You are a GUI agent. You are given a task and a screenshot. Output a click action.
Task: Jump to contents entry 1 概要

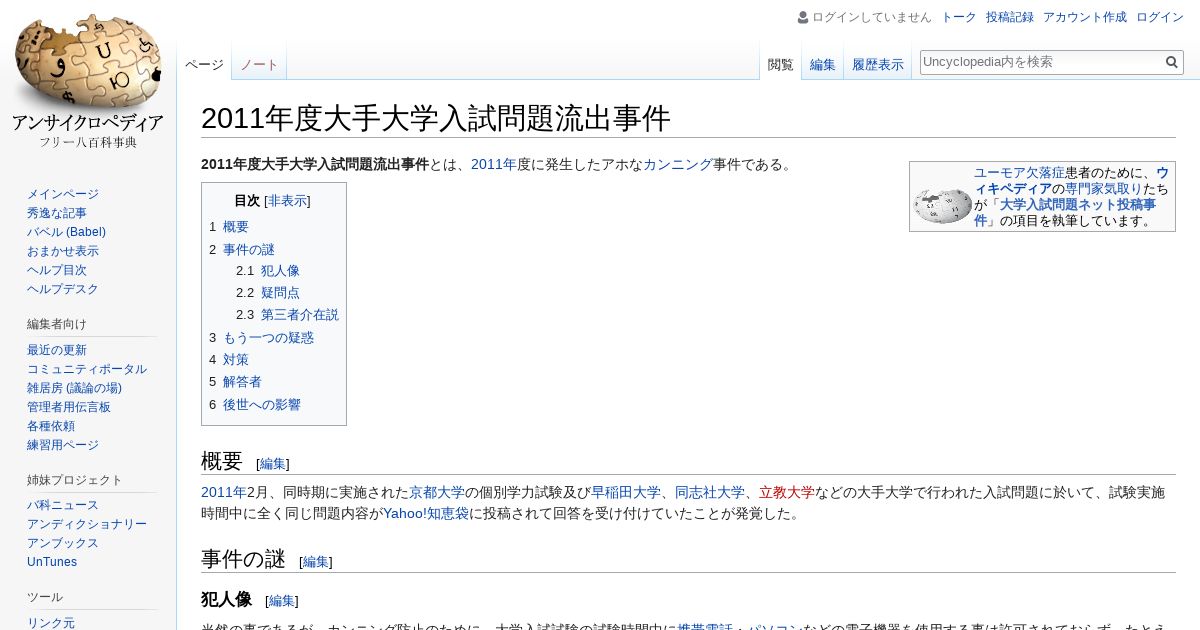click(x=229, y=227)
